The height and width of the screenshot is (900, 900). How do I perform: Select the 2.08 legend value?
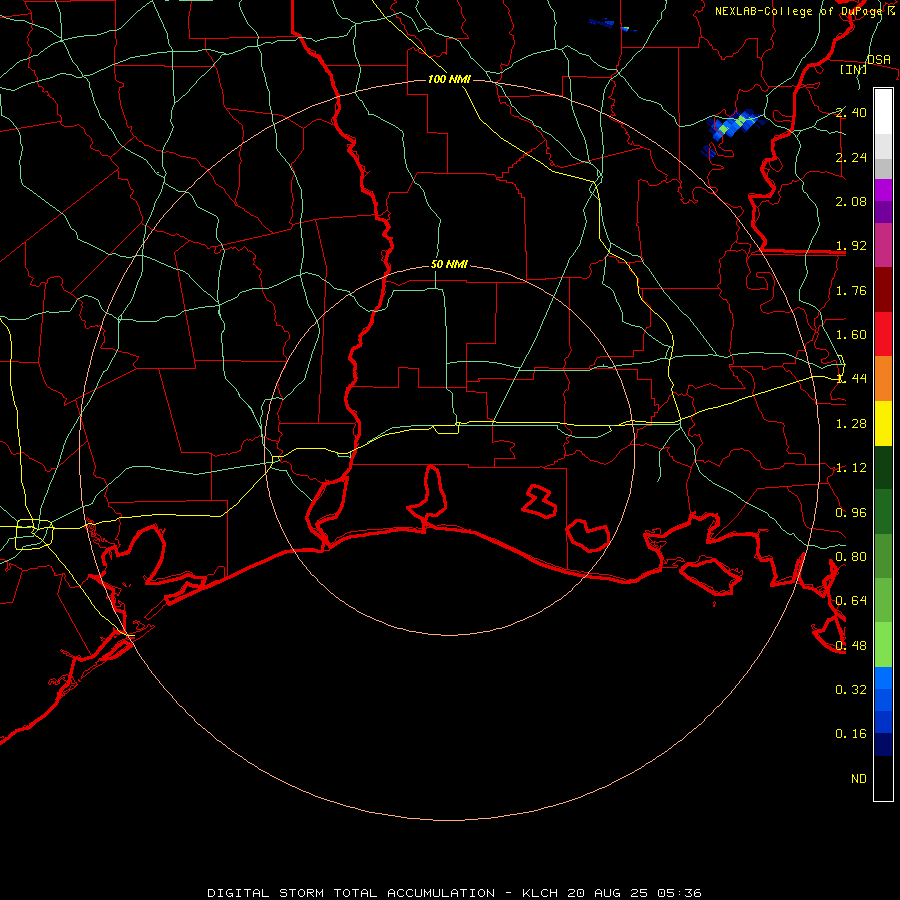pos(851,201)
